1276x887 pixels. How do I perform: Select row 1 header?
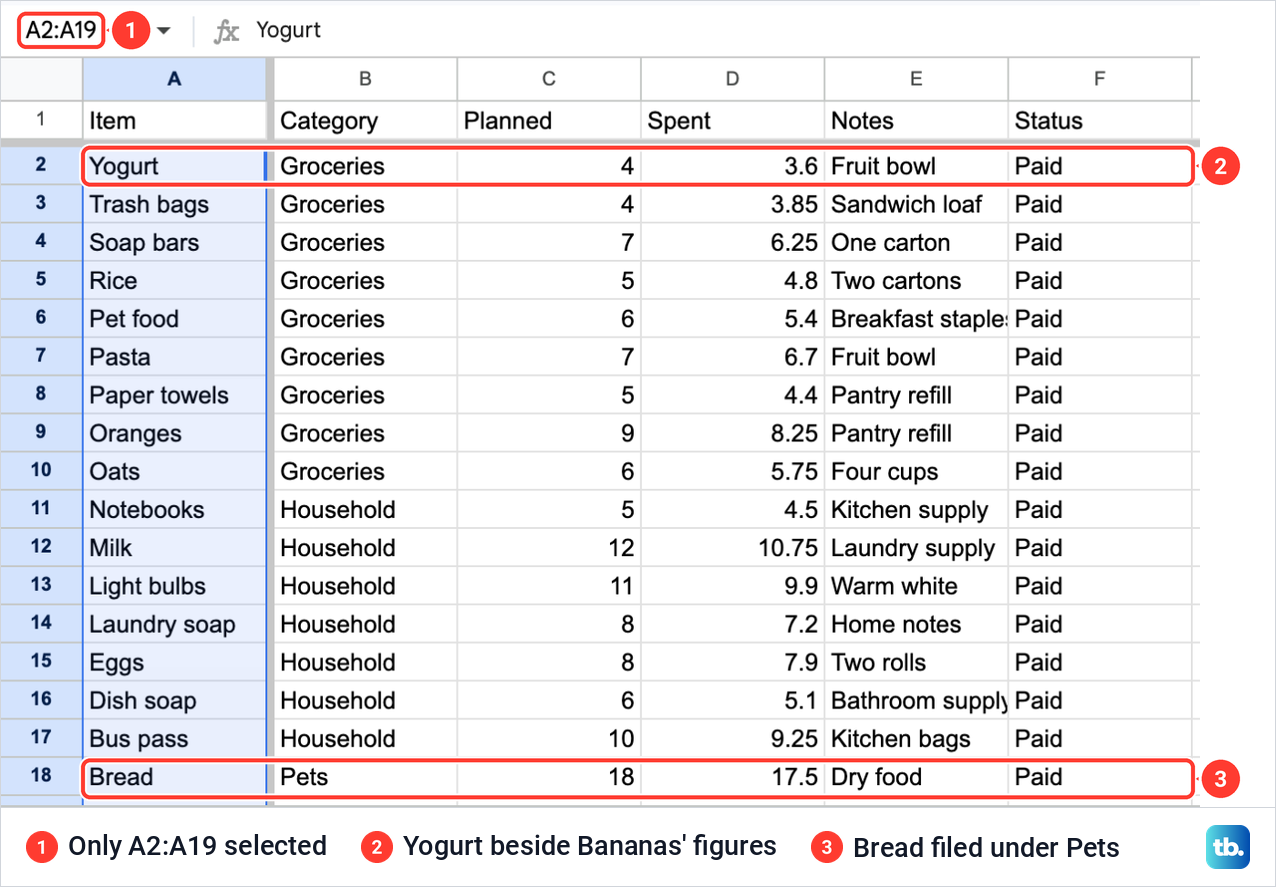pyautogui.click(x=41, y=120)
